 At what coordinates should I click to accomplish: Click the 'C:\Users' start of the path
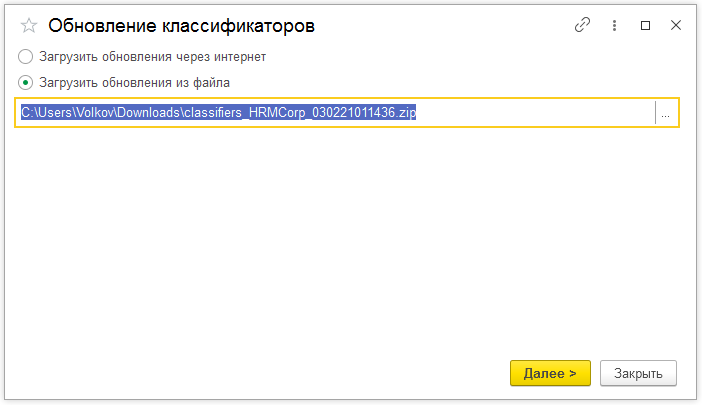[42, 114]
